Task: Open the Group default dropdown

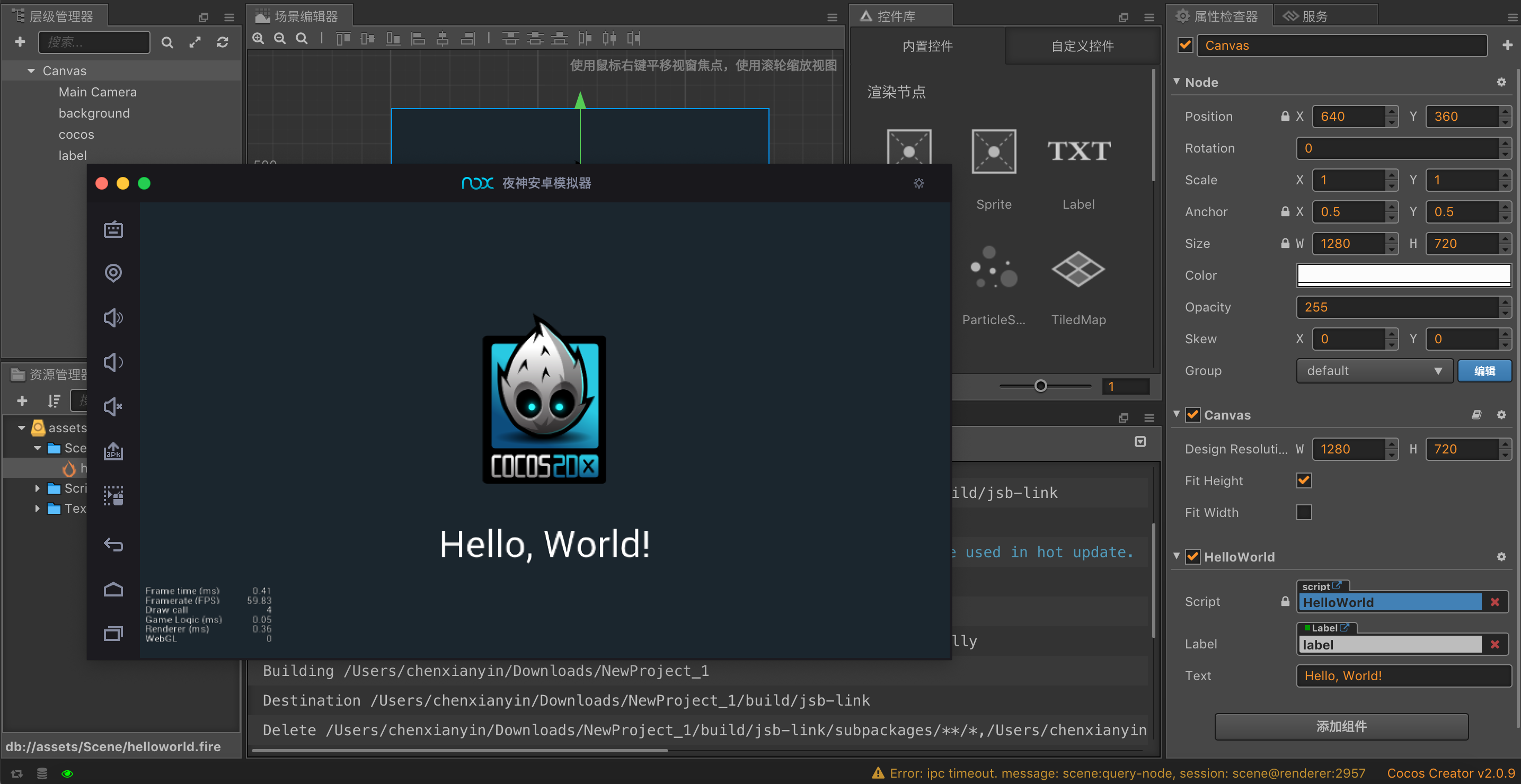Action: (1374, 371)
